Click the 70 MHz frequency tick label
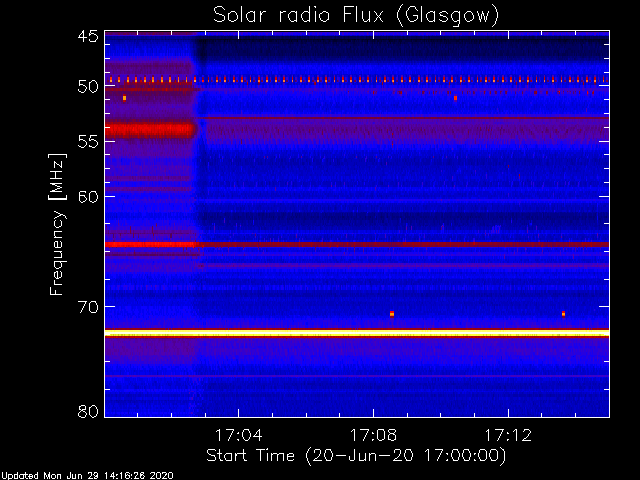Image resolution: width=640 pixels, height=480 pixels. point(88,307)
